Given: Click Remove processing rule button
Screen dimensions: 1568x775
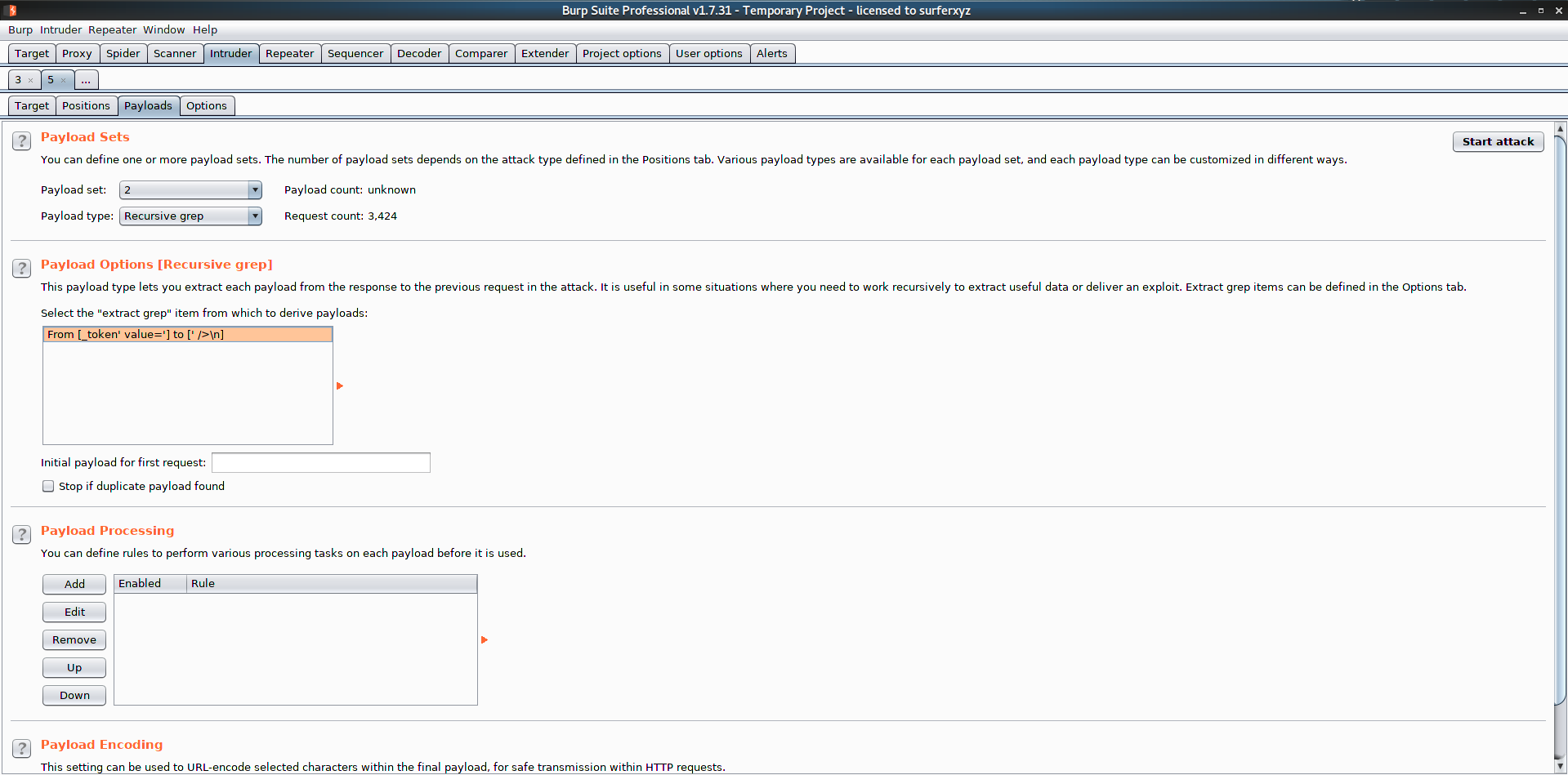Looking at the screenshot, I should tap(74, 639).
